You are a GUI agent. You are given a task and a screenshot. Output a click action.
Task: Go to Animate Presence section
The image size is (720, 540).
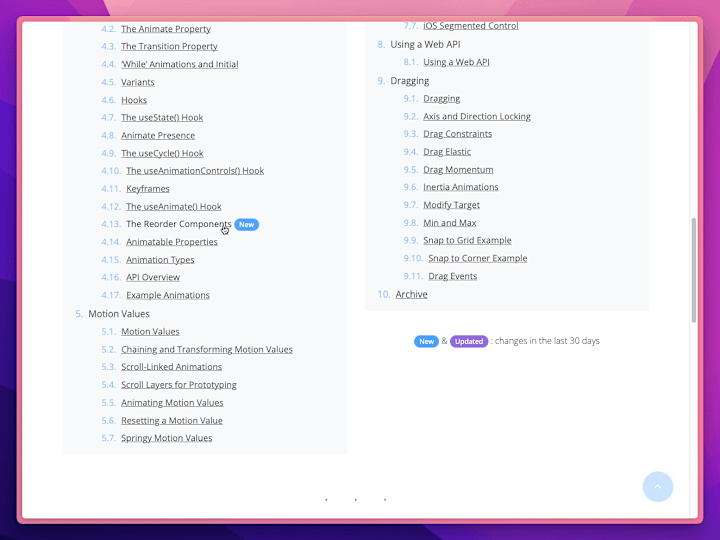158,135
